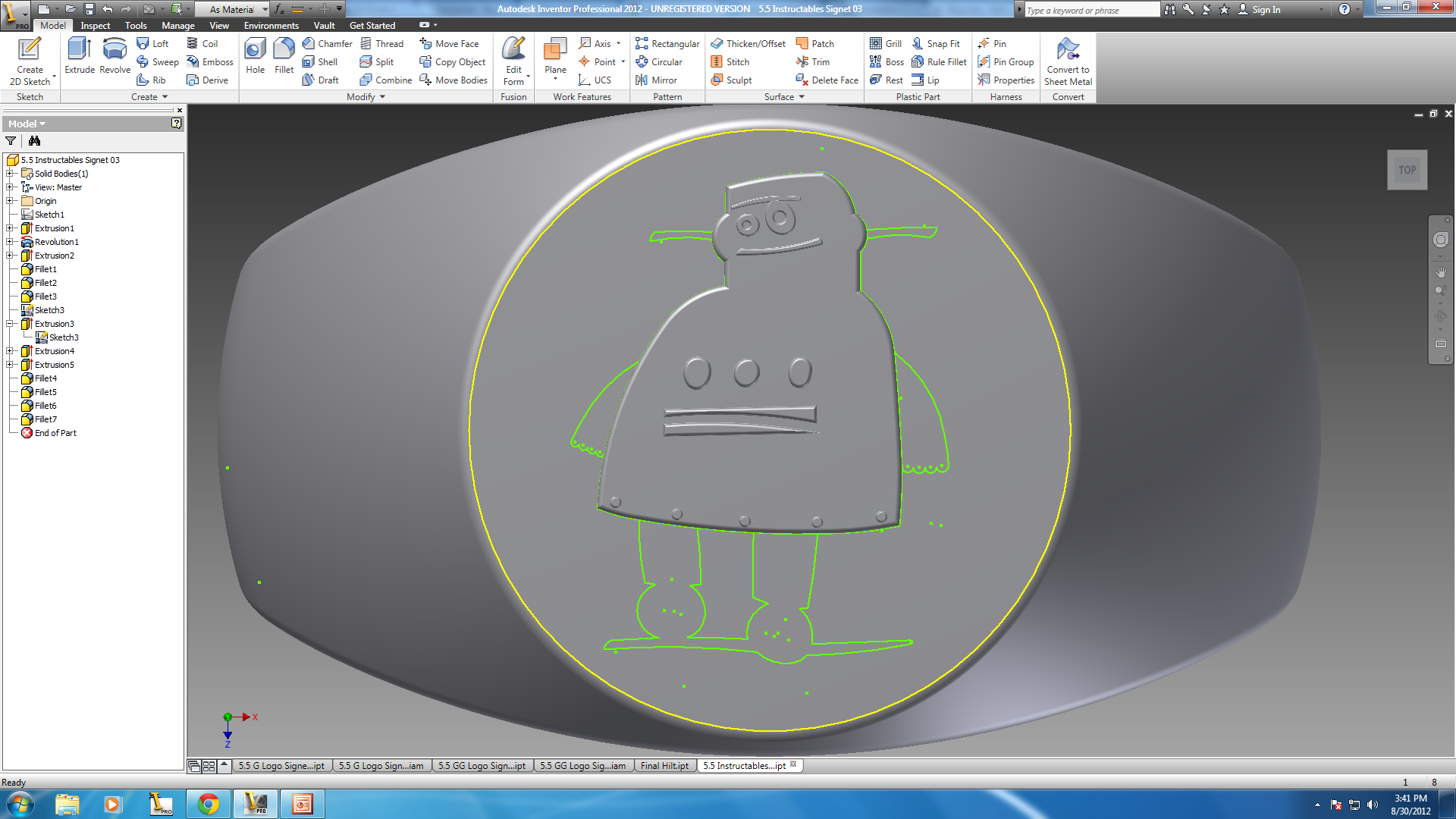Image resolution: width=1456 pixels, height=819 pixels.
Task: Select the Revolve tool
Action: tap(115, 55)
